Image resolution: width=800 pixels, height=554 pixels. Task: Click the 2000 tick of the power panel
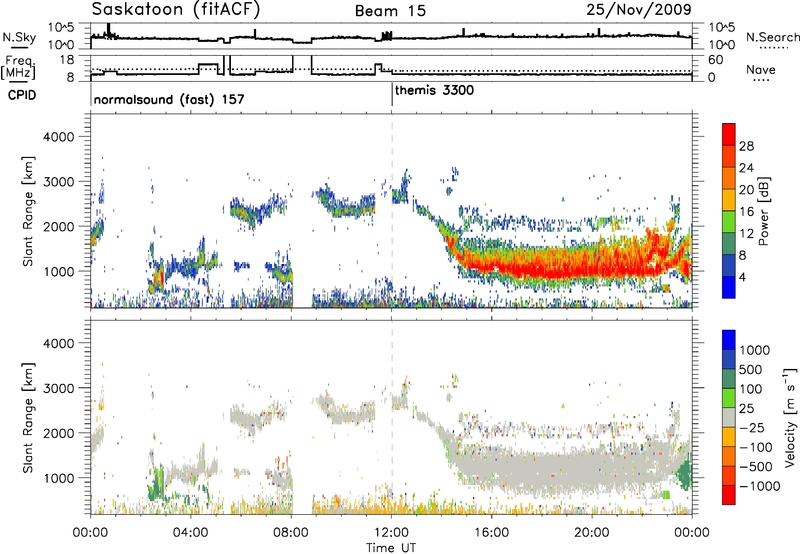coord(58,226)
